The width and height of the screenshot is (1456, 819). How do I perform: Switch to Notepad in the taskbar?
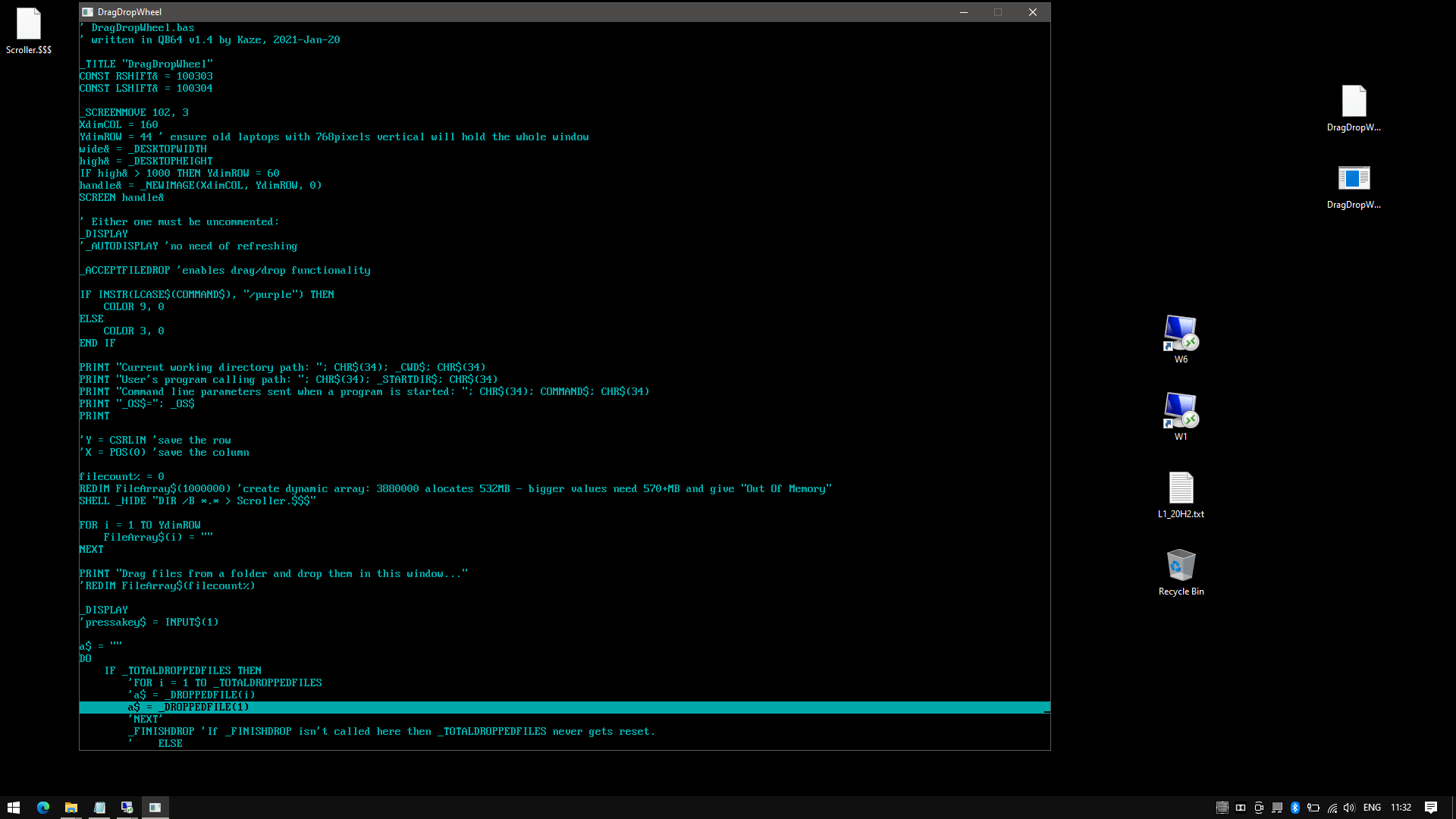tap(99, 808)
